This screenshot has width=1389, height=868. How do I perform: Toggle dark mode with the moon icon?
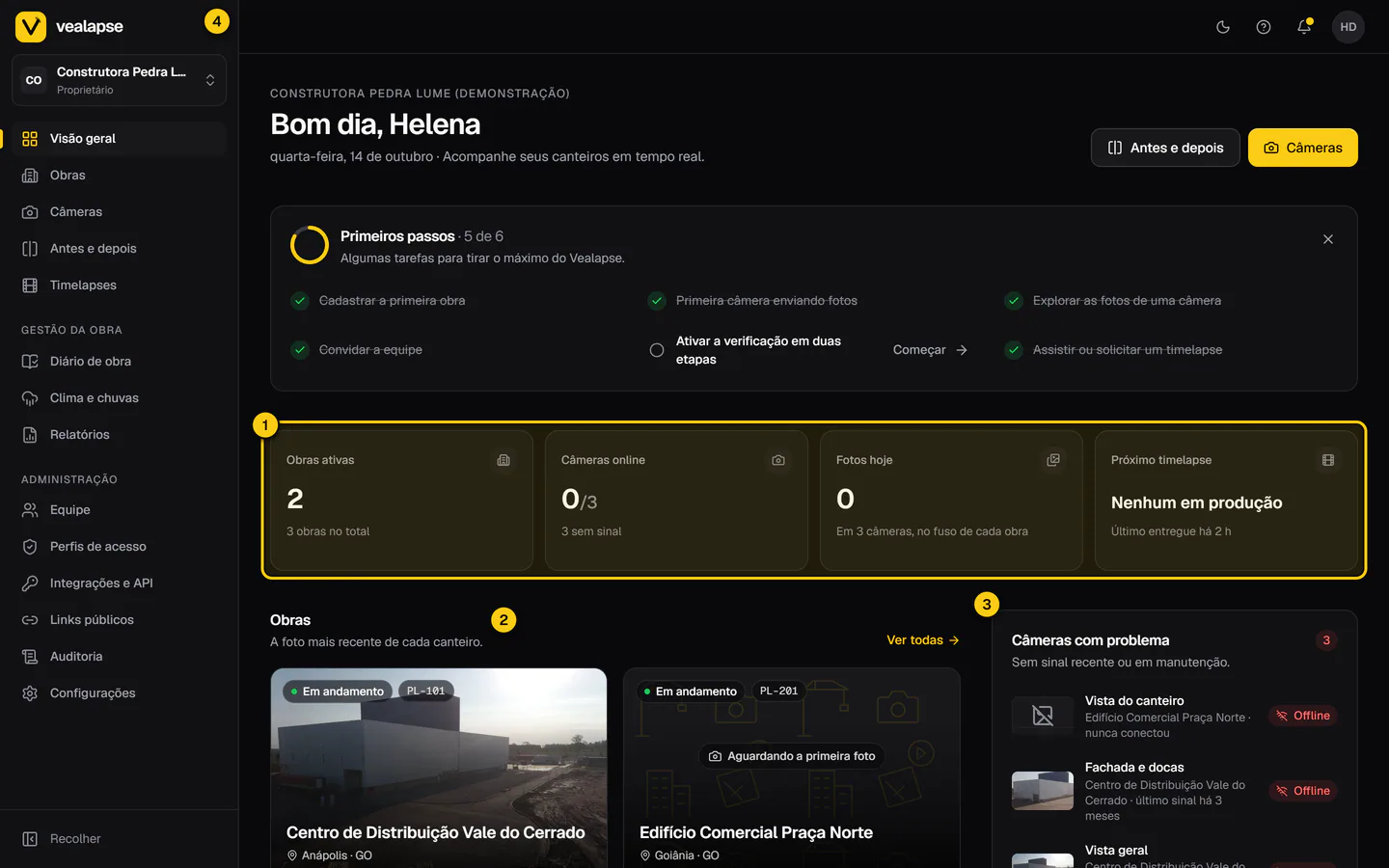pos(1223,27)
